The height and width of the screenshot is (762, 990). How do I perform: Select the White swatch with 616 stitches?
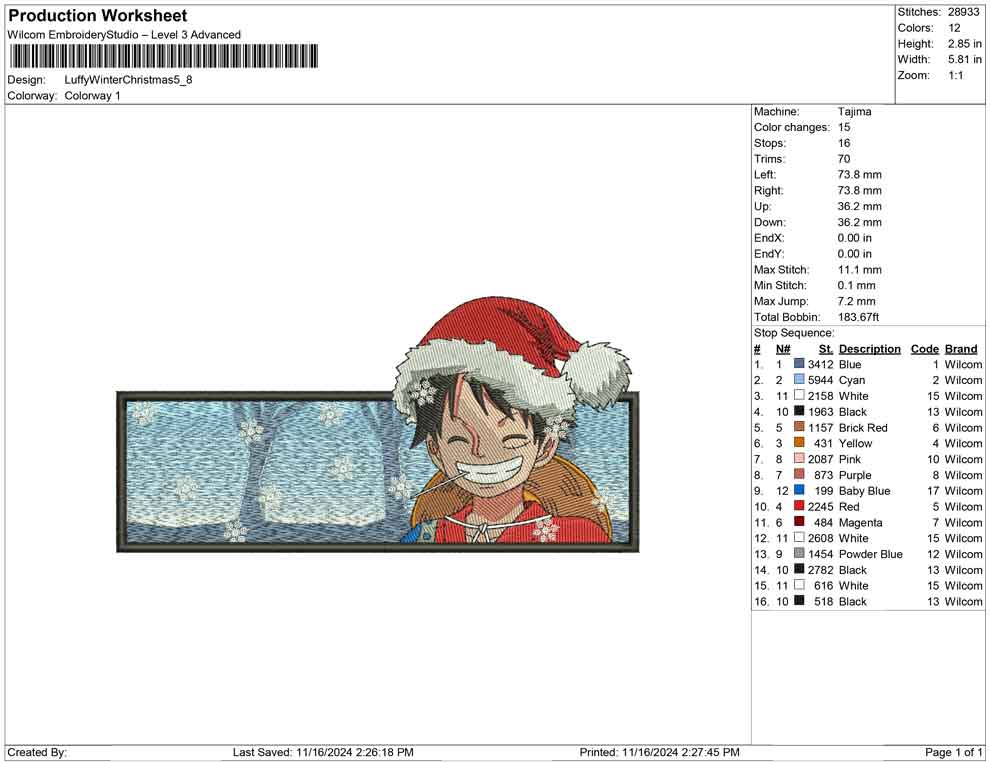pyautogui.click(x=799, y=585)
